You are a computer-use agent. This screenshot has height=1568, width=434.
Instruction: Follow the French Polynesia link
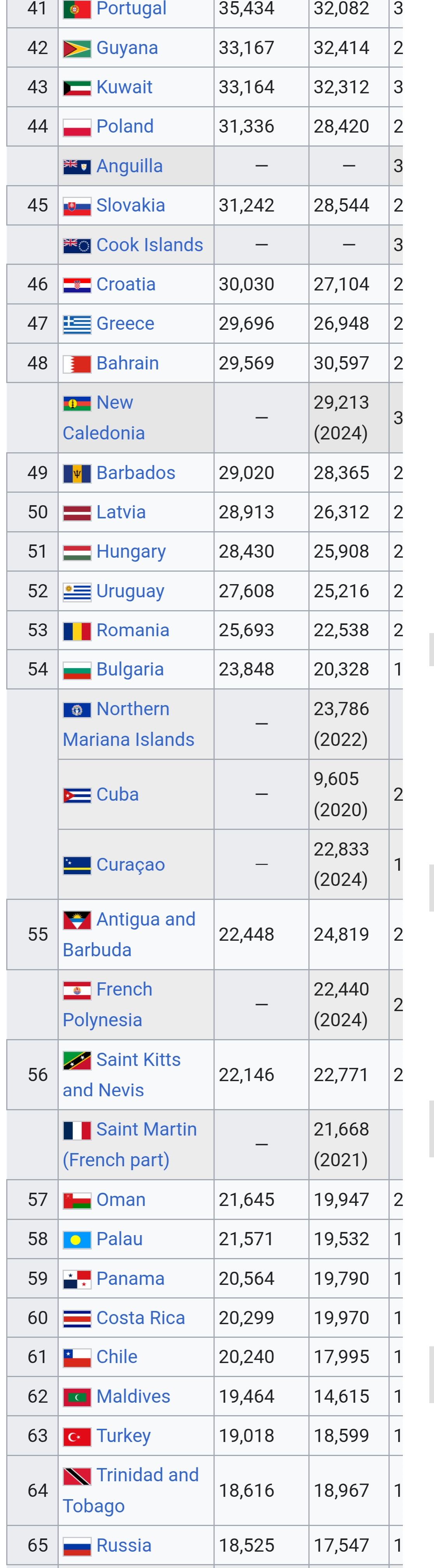(108, 1004)
